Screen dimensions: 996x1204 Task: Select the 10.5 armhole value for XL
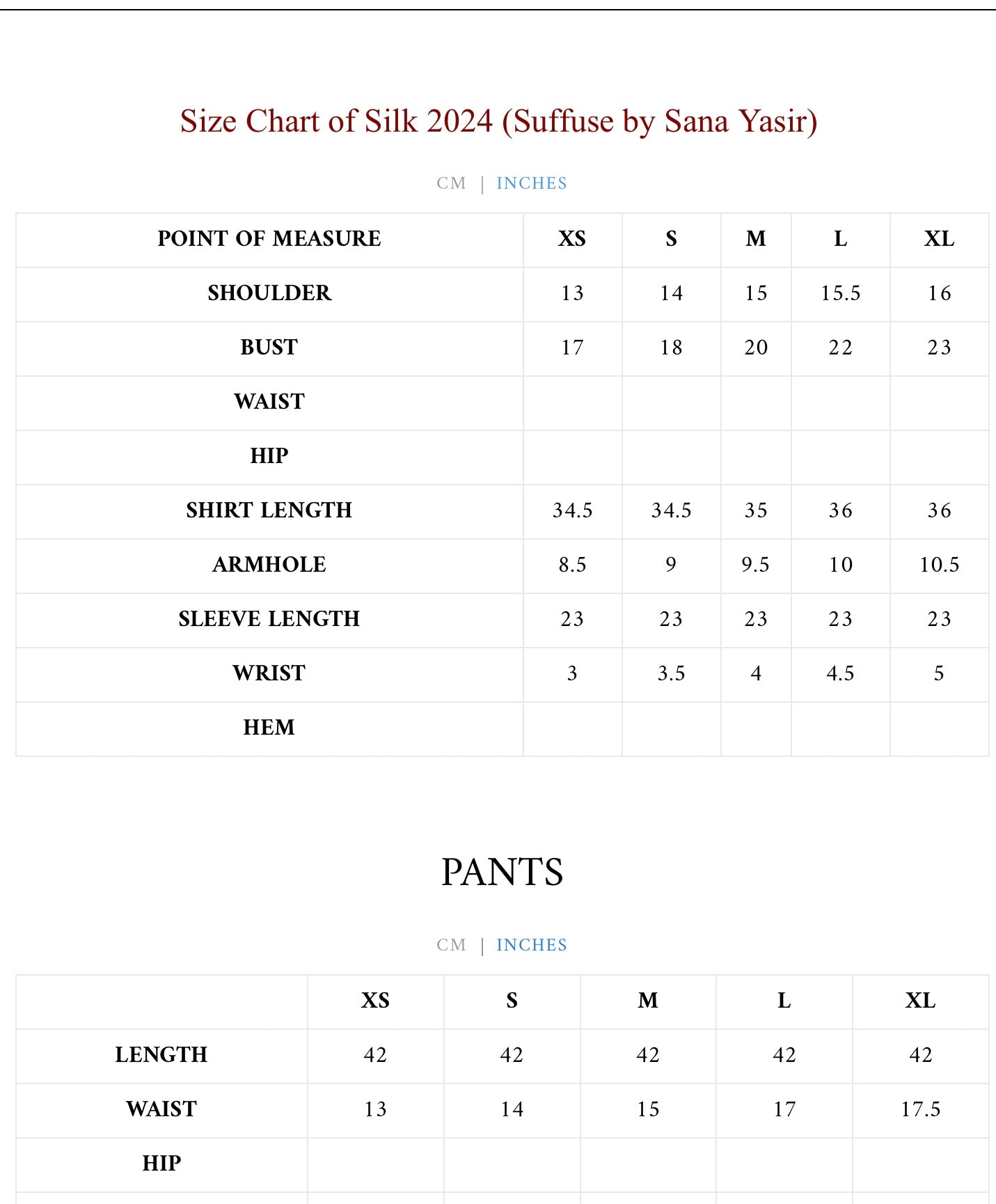(939, 565)
